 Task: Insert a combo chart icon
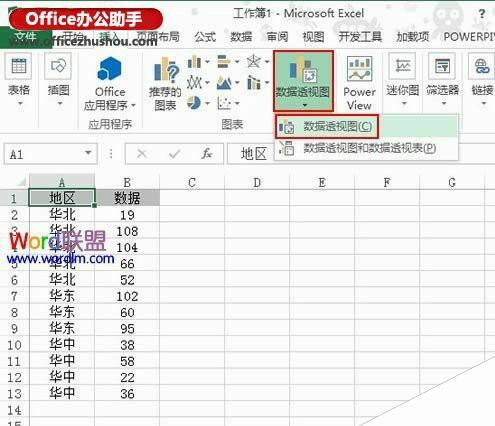[x=254, y=82]
